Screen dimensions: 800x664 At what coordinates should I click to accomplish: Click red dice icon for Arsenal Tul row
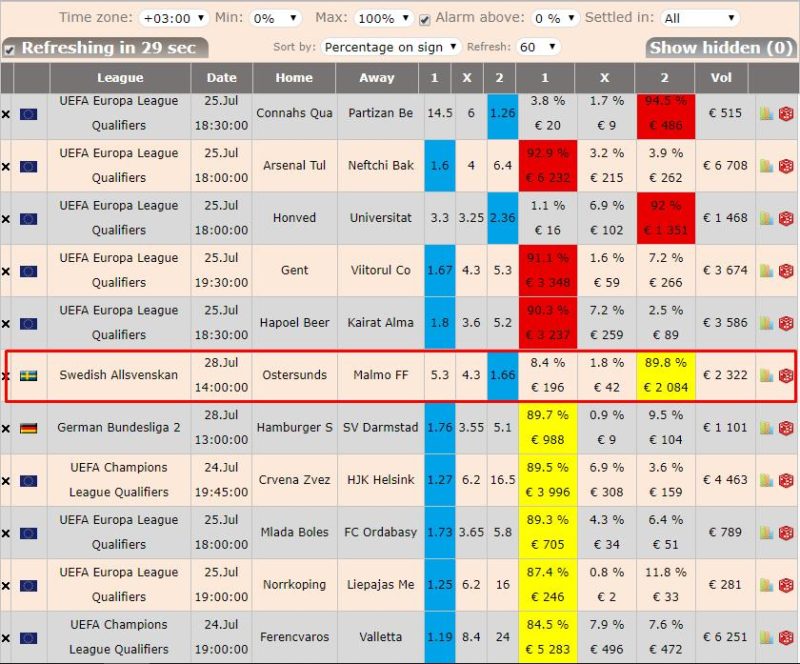[786, 166]
